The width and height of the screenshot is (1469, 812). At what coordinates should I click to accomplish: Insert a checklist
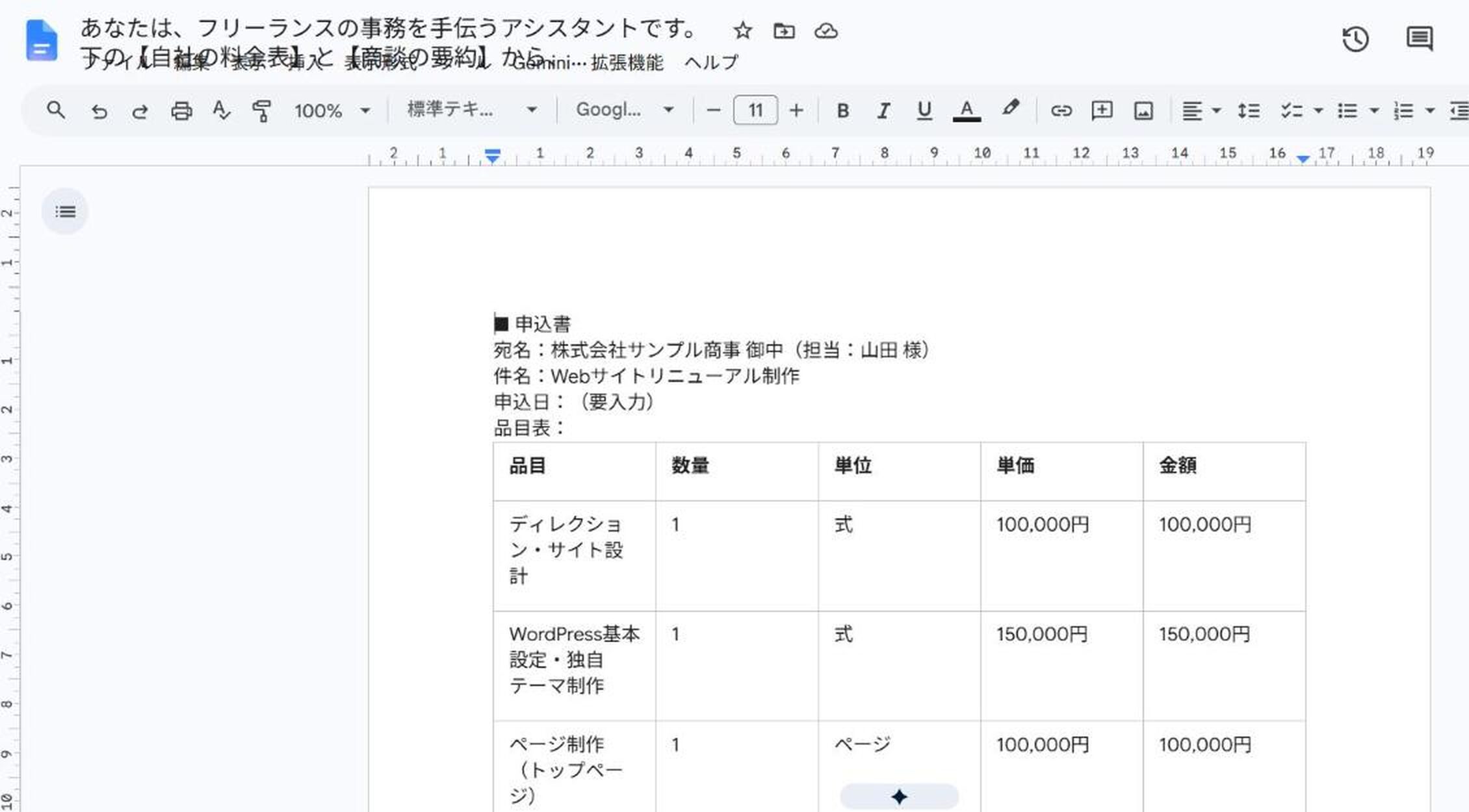pyautogui.click(x=1291, y=111)
